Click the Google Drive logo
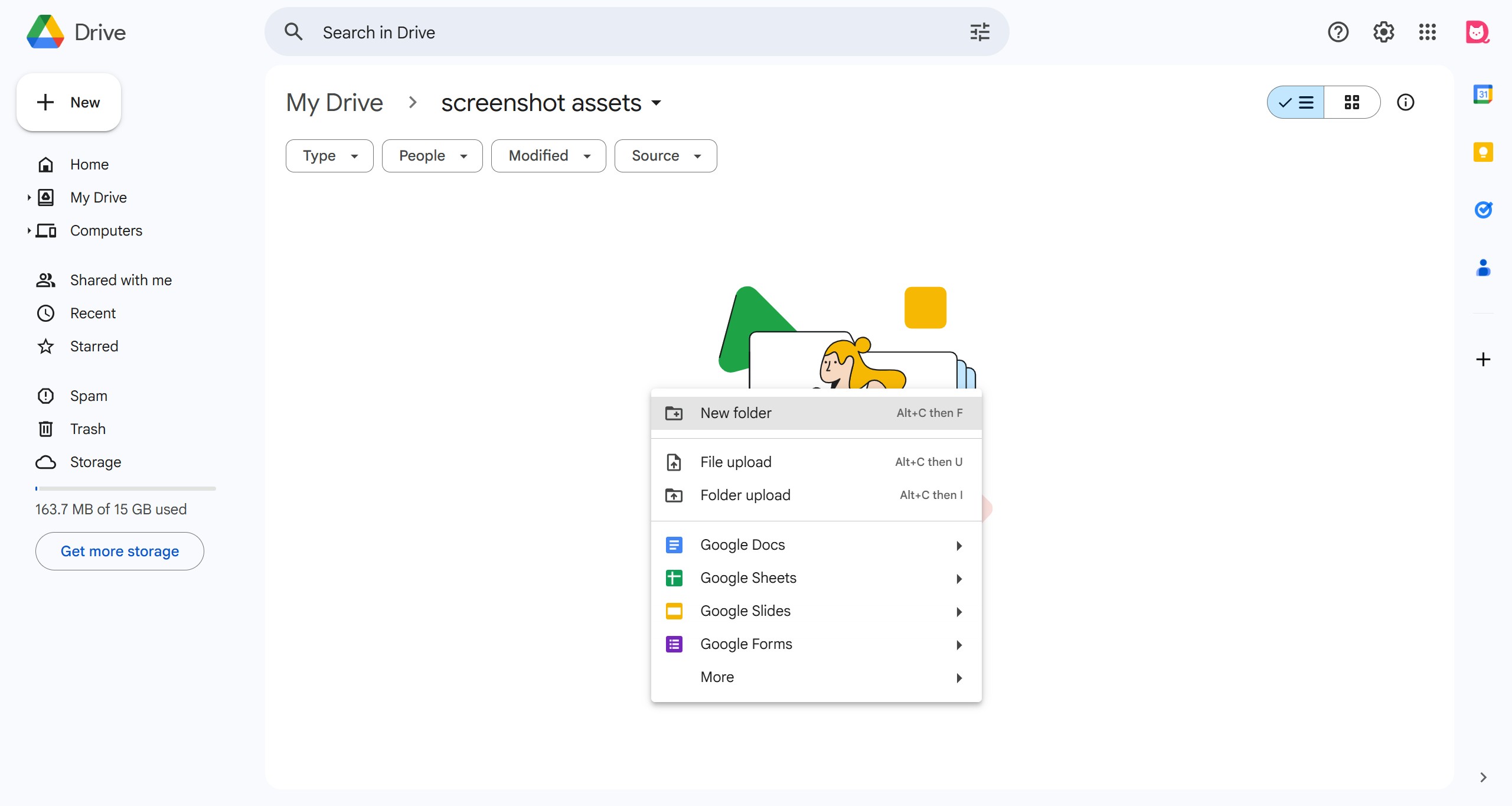1512x806 pixels. pos(45,32)
